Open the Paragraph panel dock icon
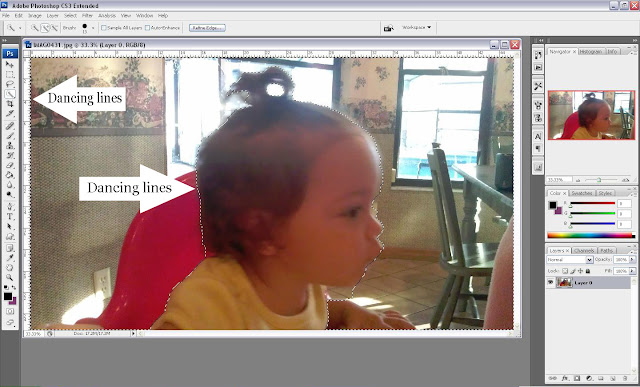 538,148
